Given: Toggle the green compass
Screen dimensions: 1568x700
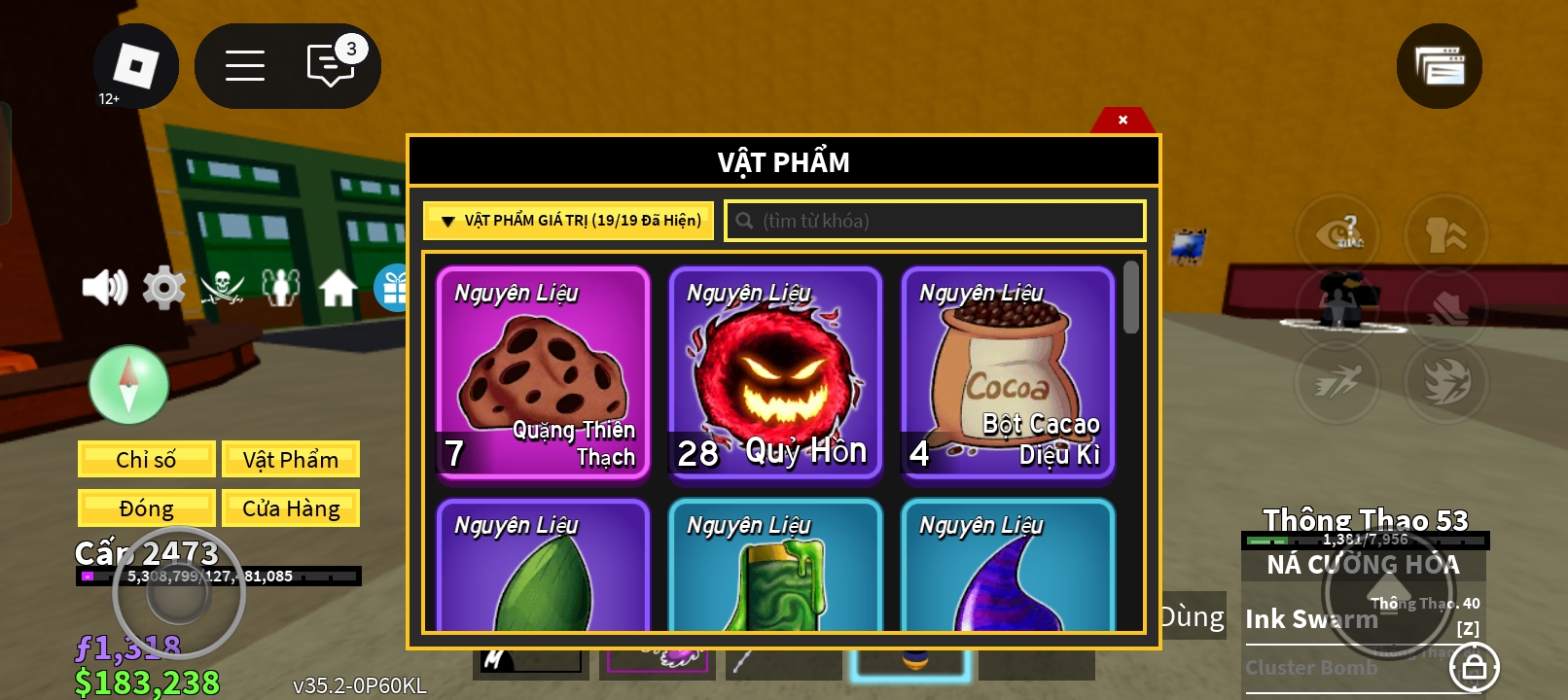Looking at the screenshot, I should click(129, 385).
